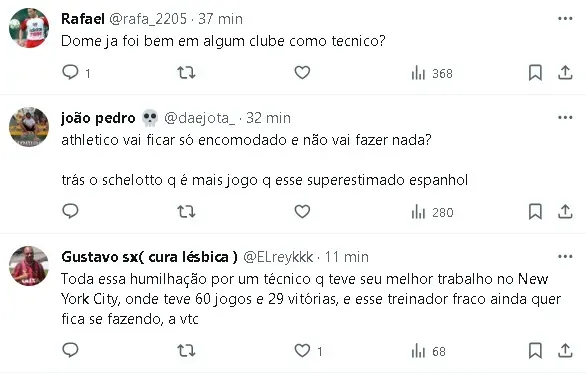Open more options on joão pedro's tweet
Screen dimensions: 586x374
coord(565,117)
